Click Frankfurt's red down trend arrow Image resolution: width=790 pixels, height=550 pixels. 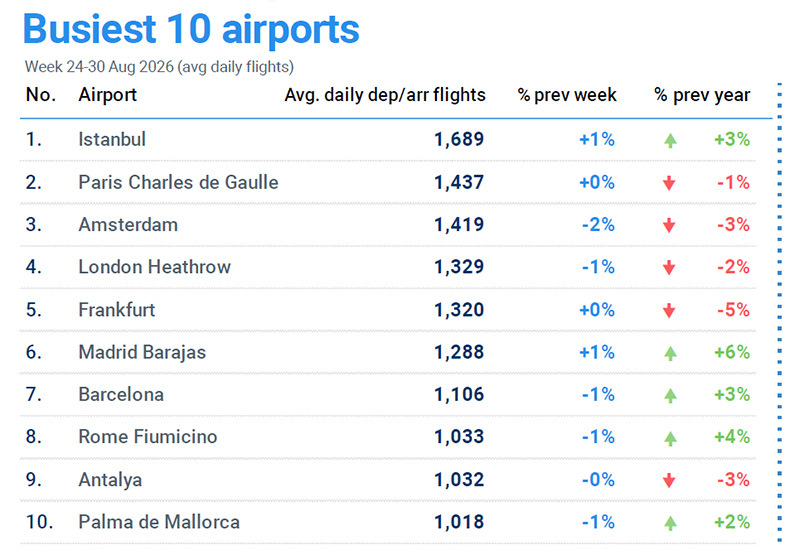tap(669, 311)
